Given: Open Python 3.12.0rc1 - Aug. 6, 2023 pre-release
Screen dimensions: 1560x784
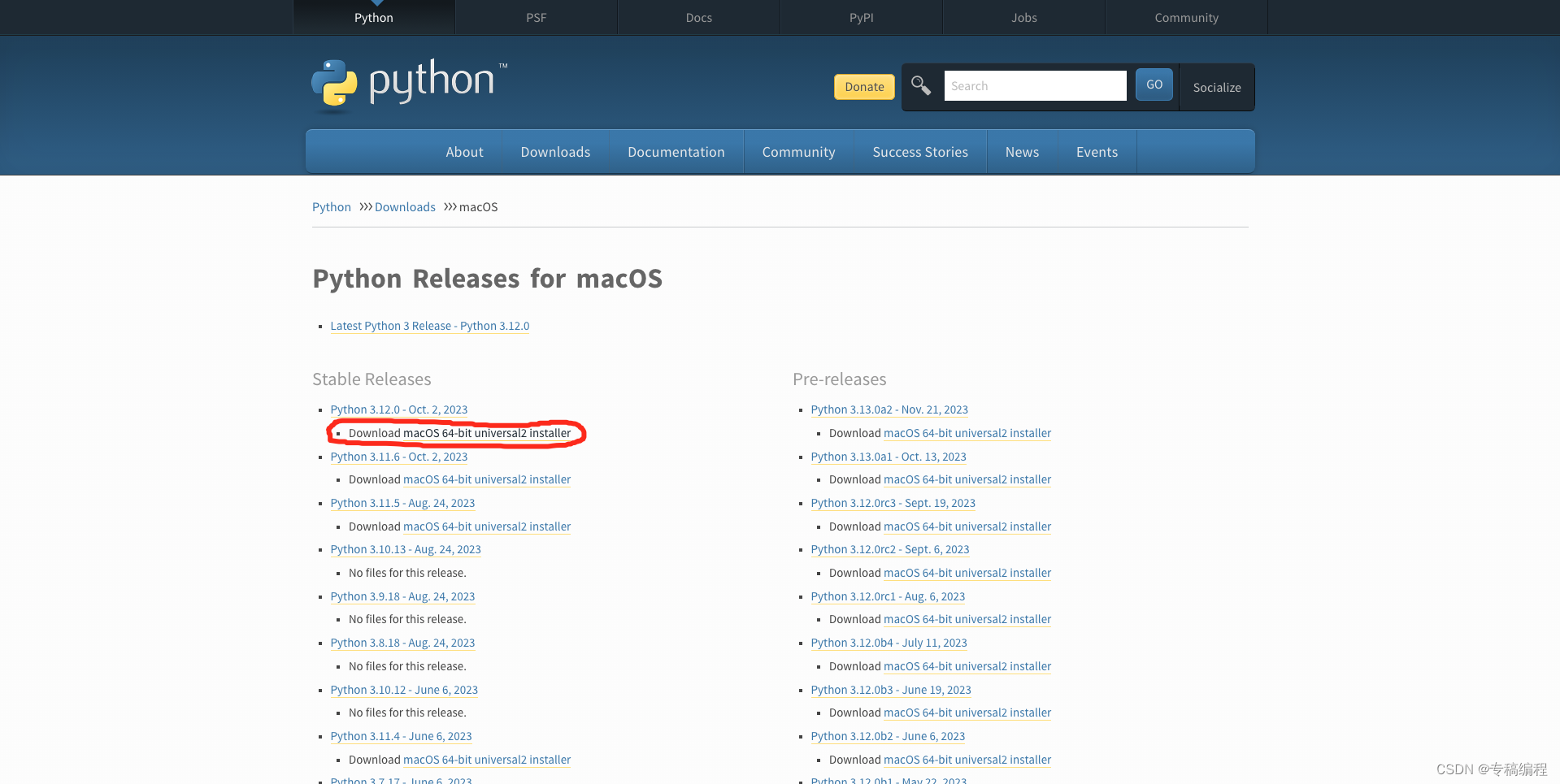Looking at the screenshot, I should [888, 596].
